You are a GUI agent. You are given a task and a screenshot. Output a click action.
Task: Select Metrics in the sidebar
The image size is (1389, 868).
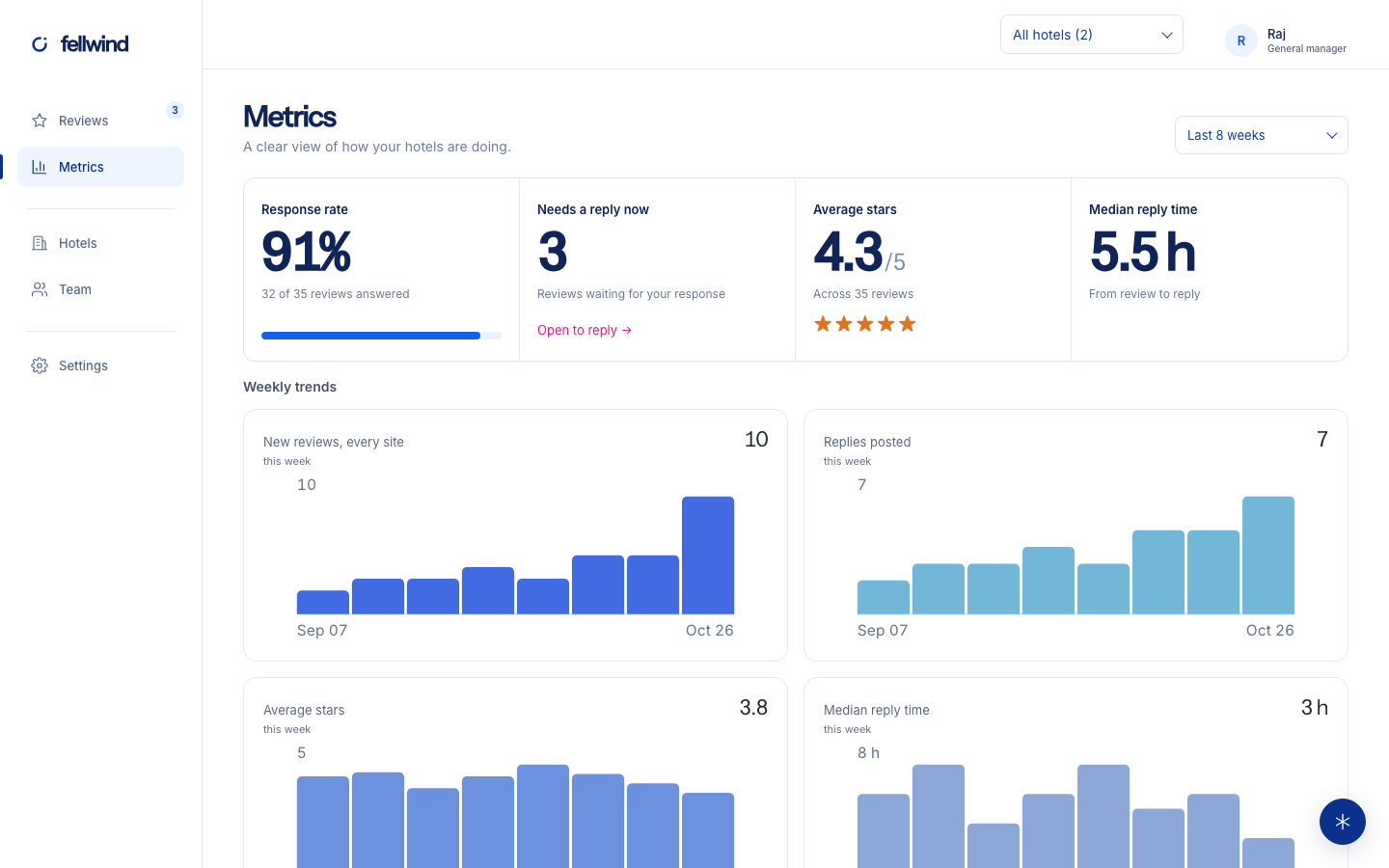pyautogui.click(x=100, y=167)
